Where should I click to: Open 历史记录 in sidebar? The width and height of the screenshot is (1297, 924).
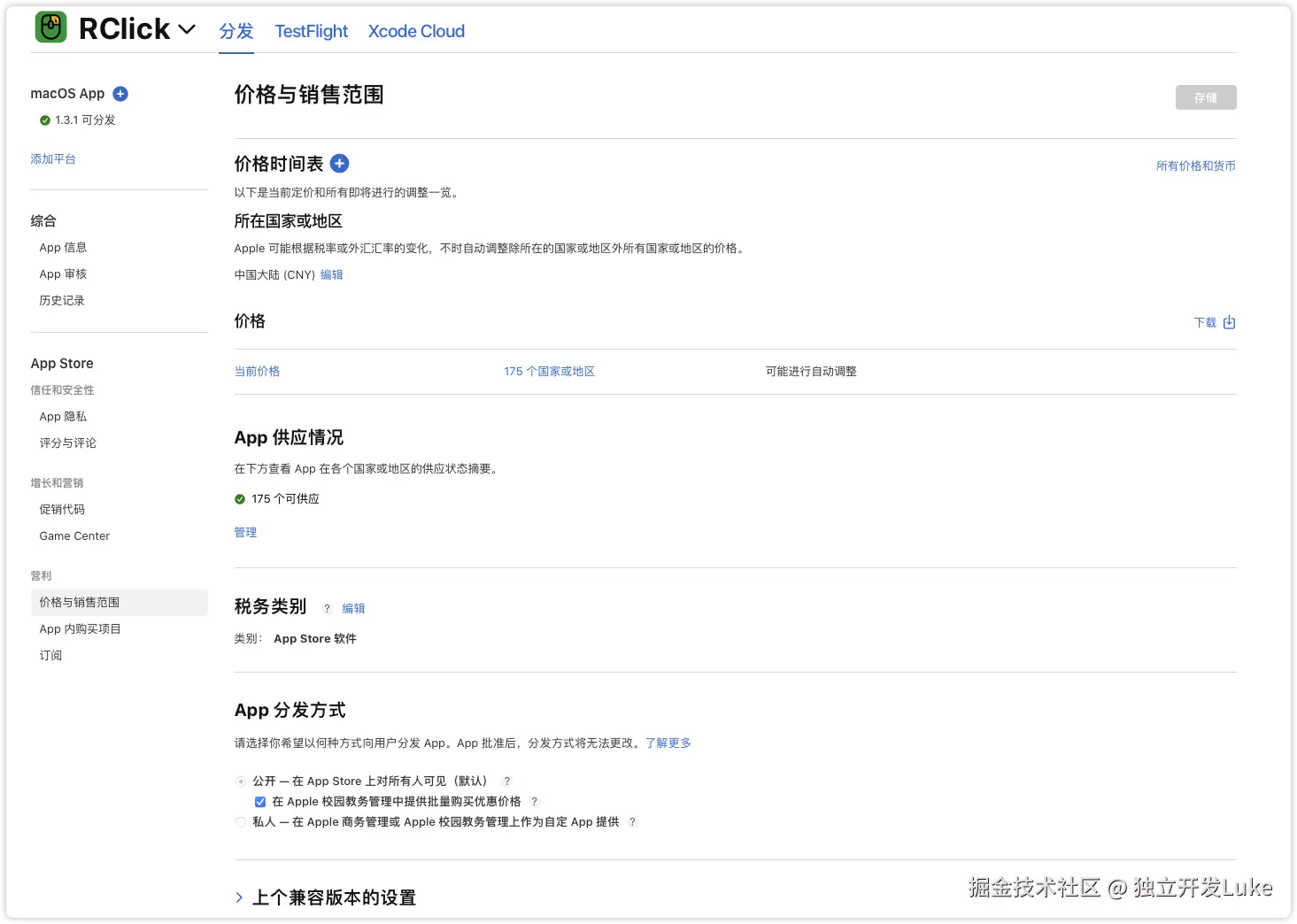pos(62,301)
